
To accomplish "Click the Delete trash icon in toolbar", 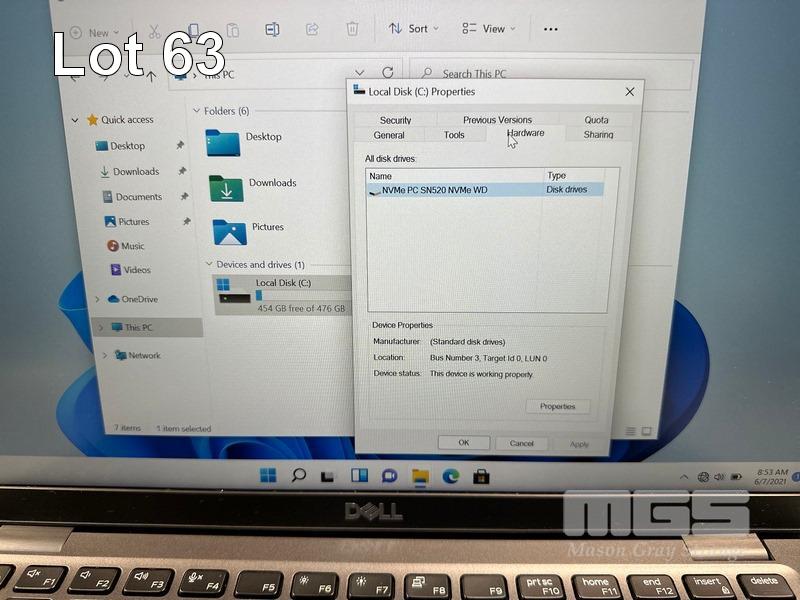I will tap(352, 30).
